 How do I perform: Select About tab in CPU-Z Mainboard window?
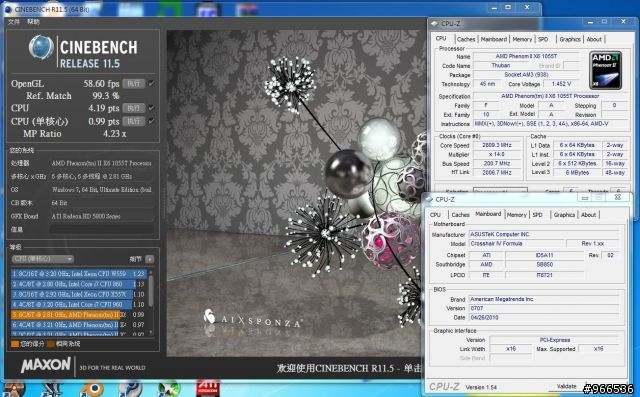589,215
